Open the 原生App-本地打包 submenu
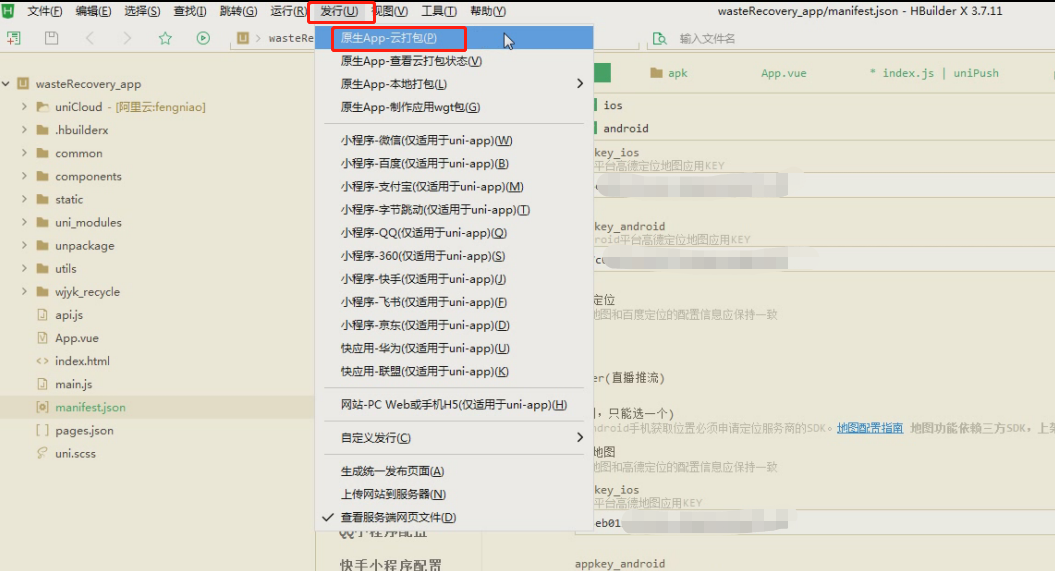 pos(454,84)
